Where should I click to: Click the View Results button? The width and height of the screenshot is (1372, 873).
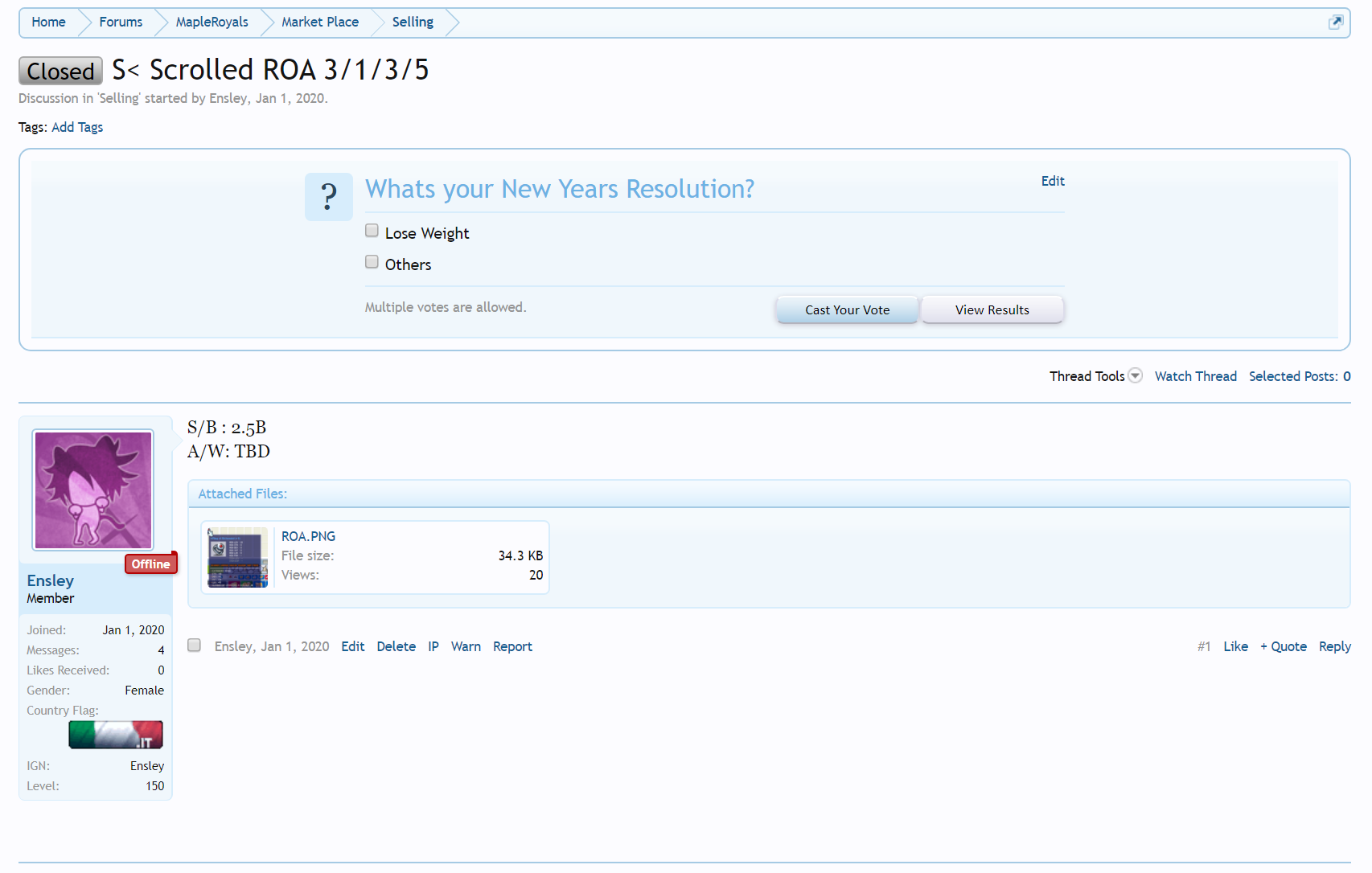[992, 309]
